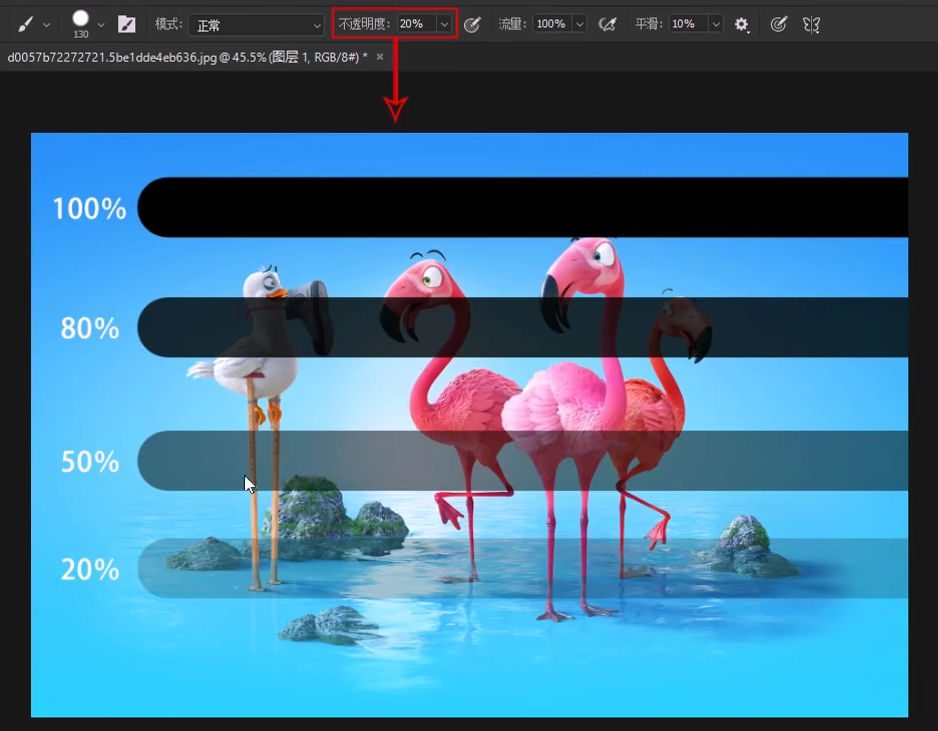Viewport: 938px width, 731px height.
Task: Open symmetry paint butterfly icon
Action: click(811, 25)
